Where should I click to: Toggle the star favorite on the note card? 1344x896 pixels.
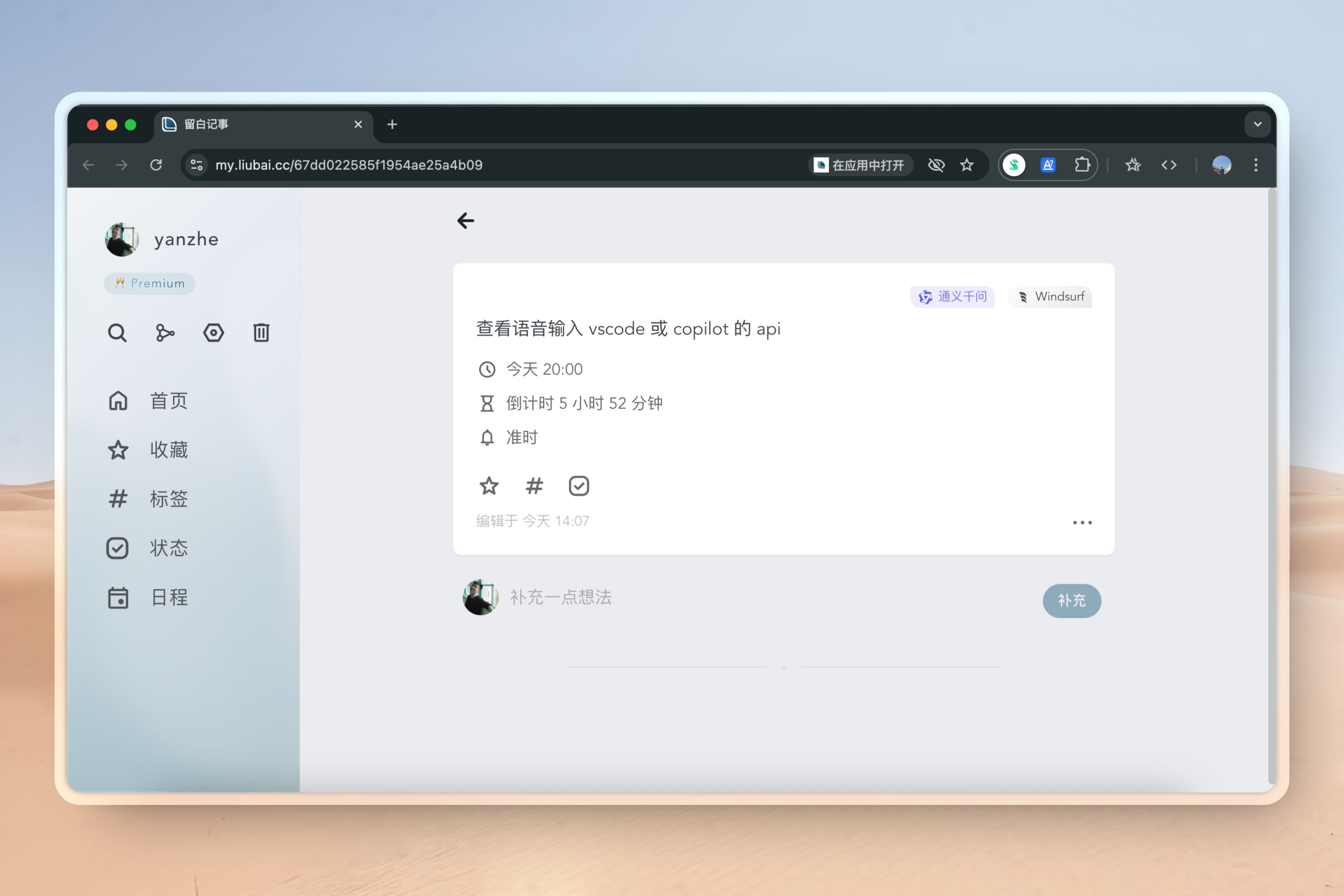(489, 486)
